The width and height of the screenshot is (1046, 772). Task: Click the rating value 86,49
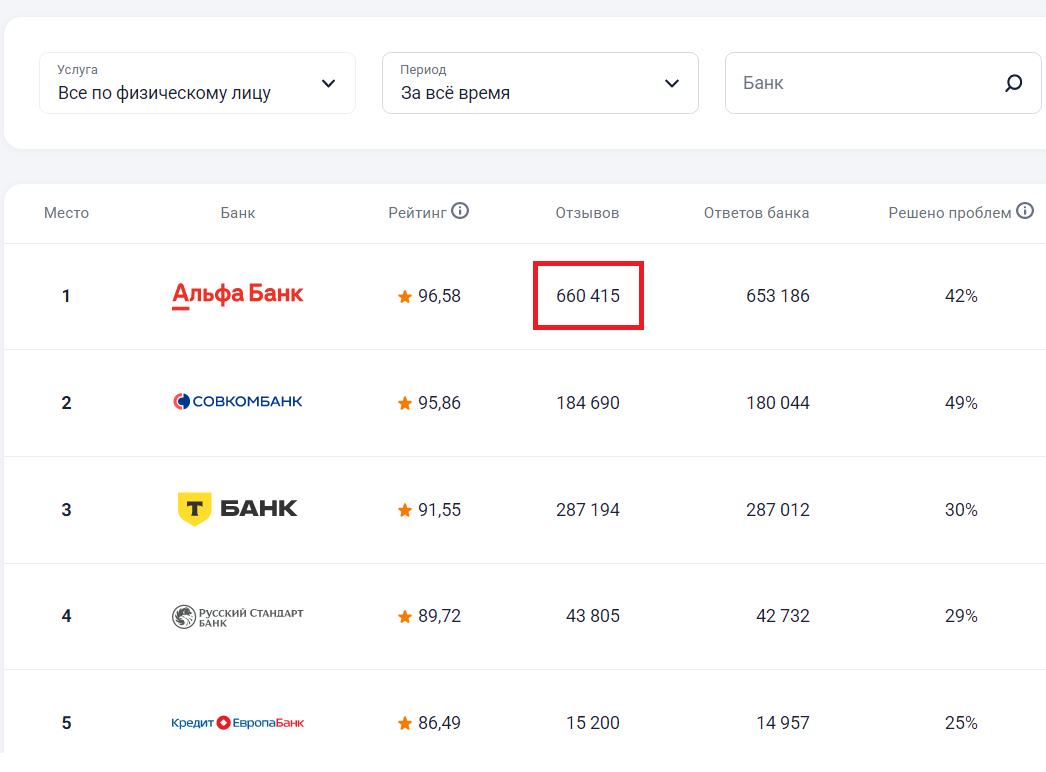pos(440,723)
